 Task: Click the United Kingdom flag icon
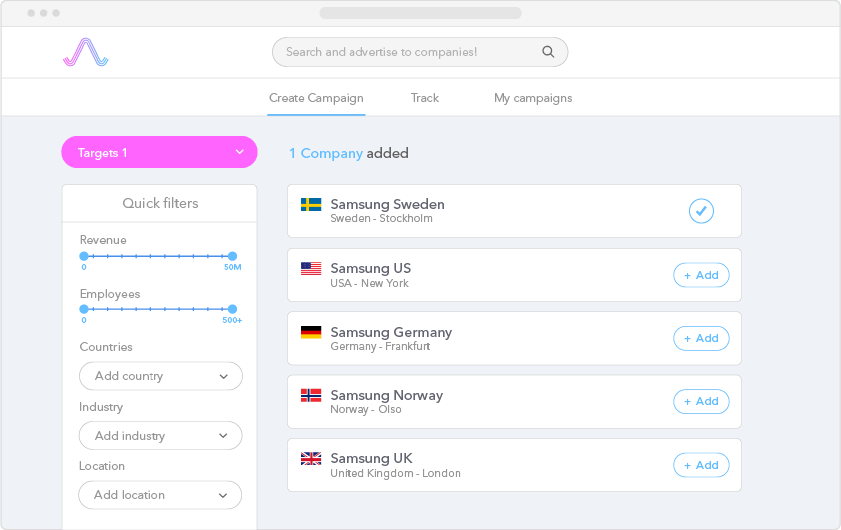(311, 459)
